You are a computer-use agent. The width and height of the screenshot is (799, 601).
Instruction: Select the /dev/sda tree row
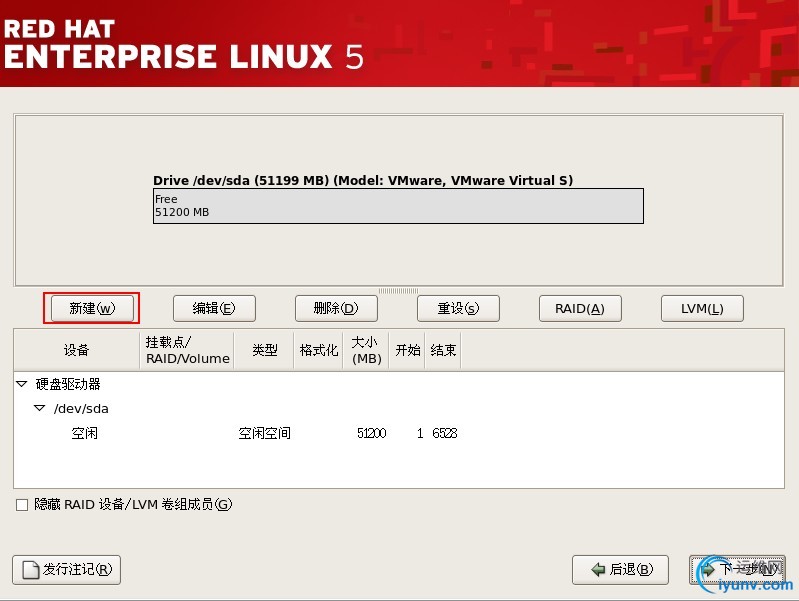(398, 408)
